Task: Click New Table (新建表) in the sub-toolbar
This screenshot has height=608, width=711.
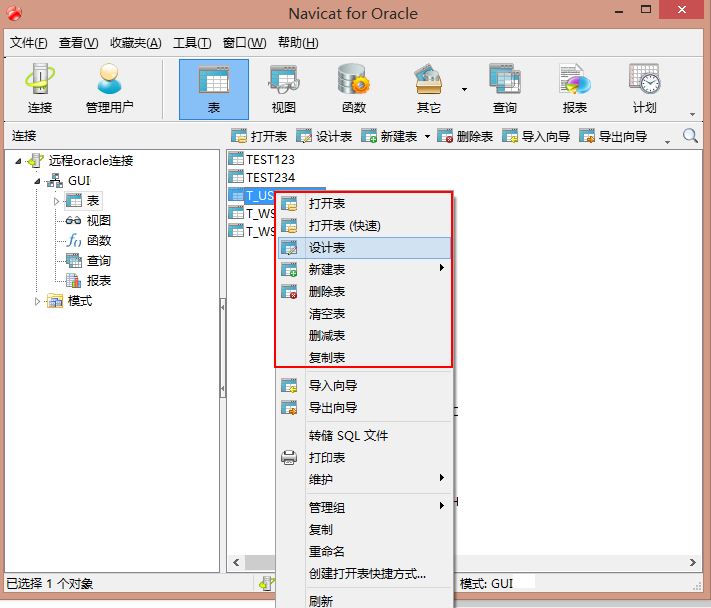Action: tap(390, 136)
